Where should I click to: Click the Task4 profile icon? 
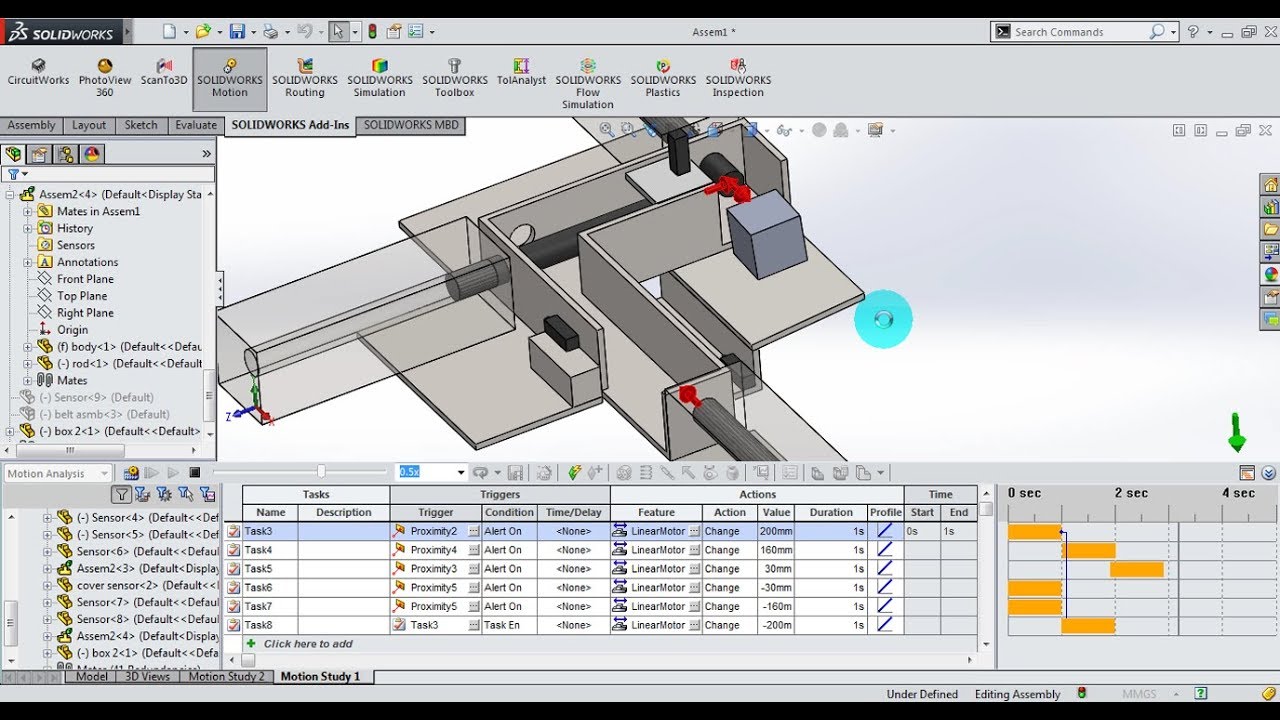tap(885, 550)
